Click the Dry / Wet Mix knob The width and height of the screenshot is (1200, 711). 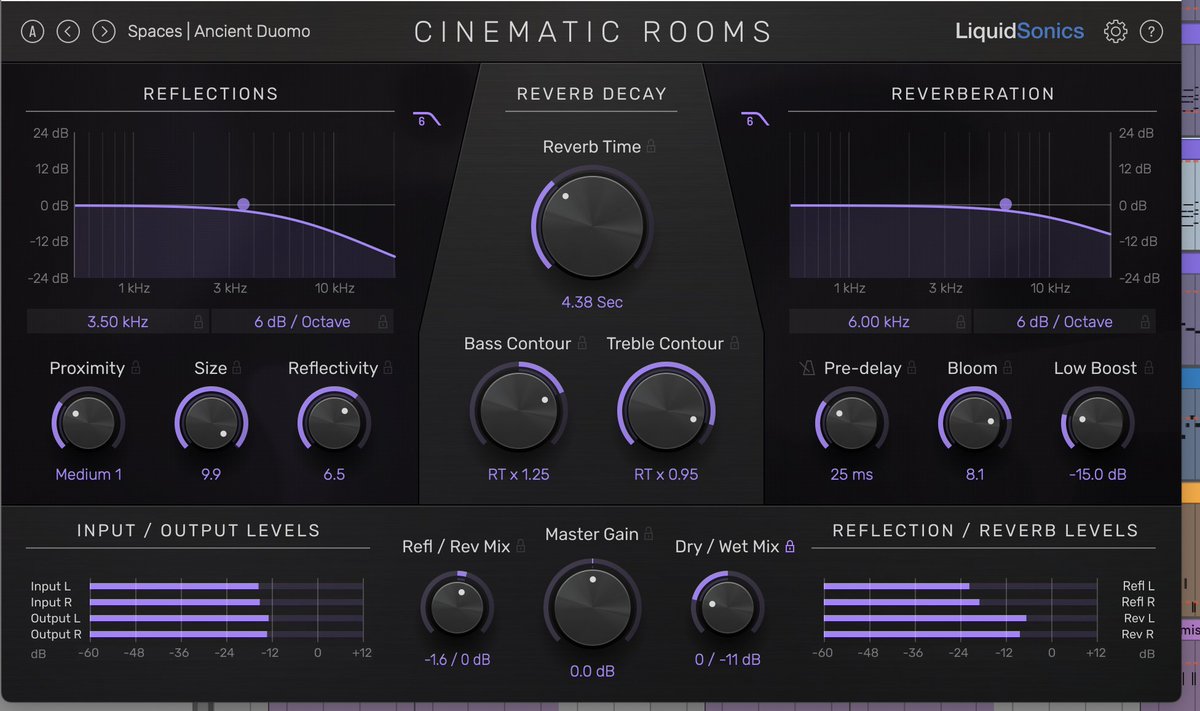727,606
